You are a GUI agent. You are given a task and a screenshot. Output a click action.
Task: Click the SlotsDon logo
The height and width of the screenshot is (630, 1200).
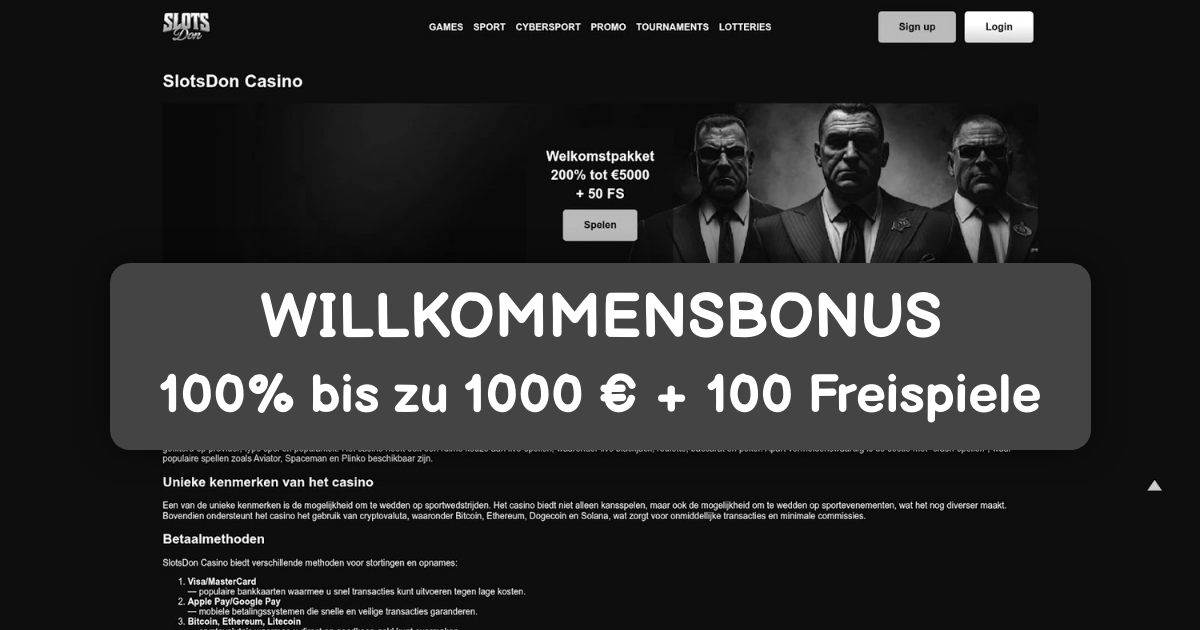pos(186,26)
